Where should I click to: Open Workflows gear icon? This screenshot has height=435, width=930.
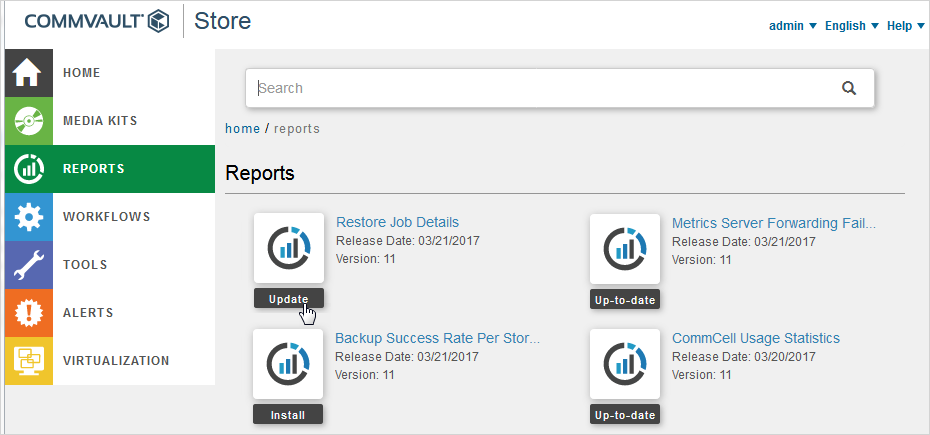(x=28, y=217)
